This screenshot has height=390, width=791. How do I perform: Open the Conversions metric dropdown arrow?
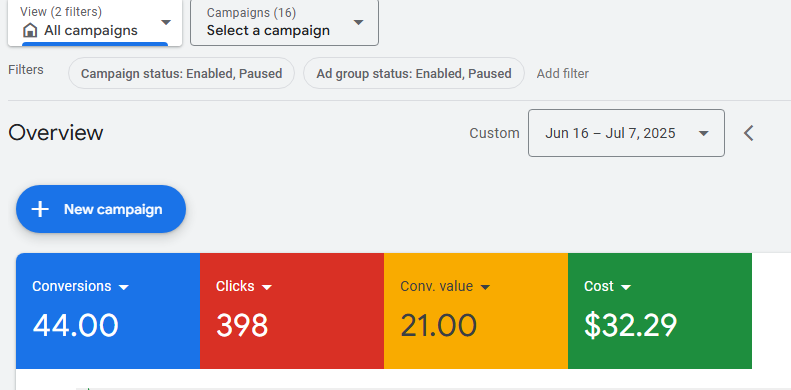click(124, 288)
